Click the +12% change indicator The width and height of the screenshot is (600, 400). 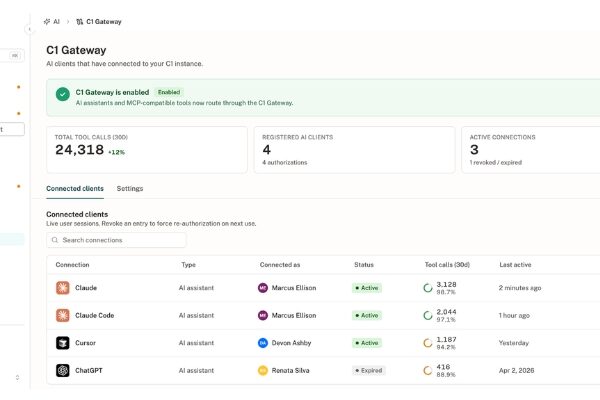click(116, 152)
